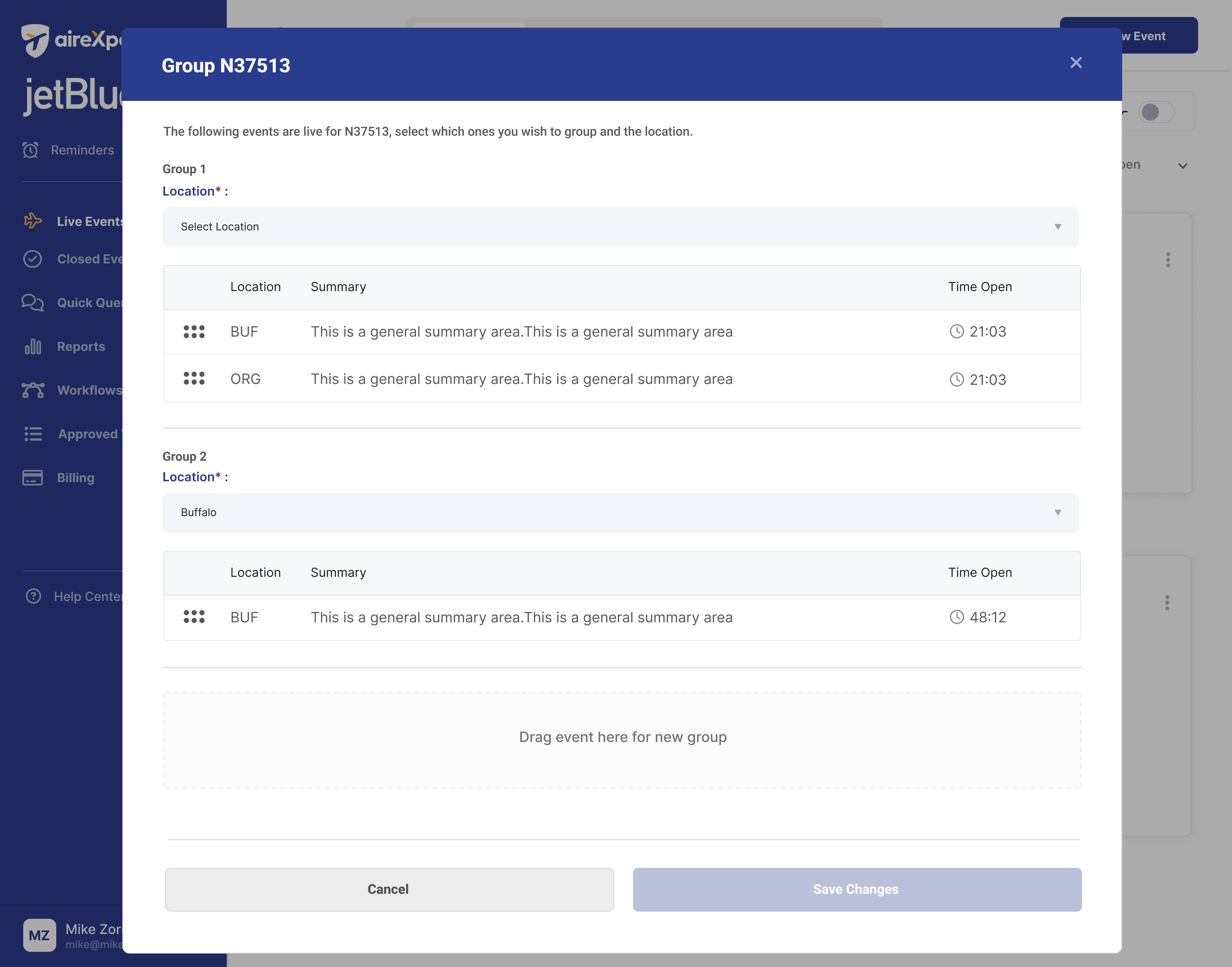Grab drag handle of ORG event row
The width and height of the screenshot is (1232, 967).
[194, 378]
